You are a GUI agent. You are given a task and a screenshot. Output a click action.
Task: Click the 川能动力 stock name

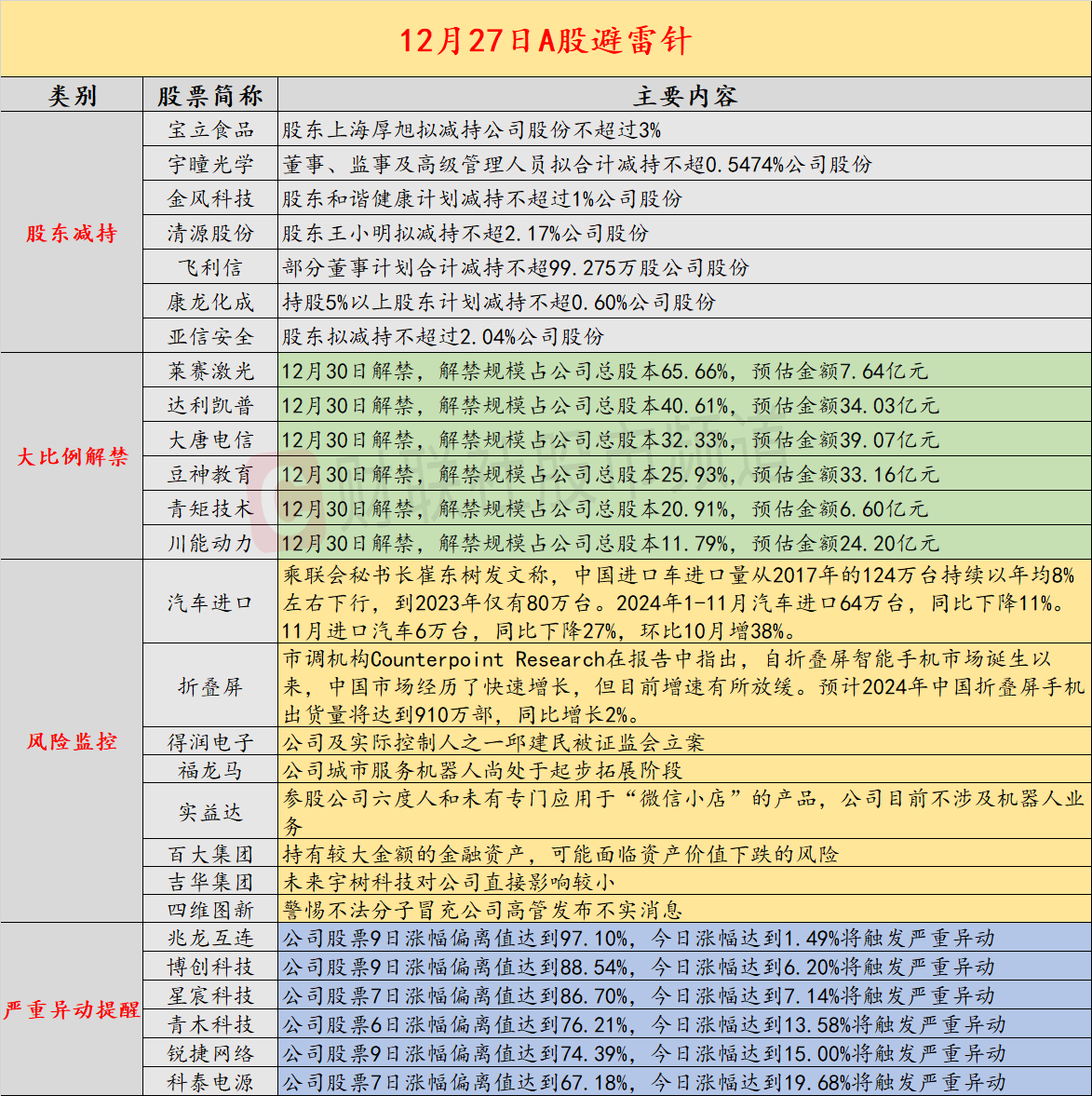click(x=210, y=544)
